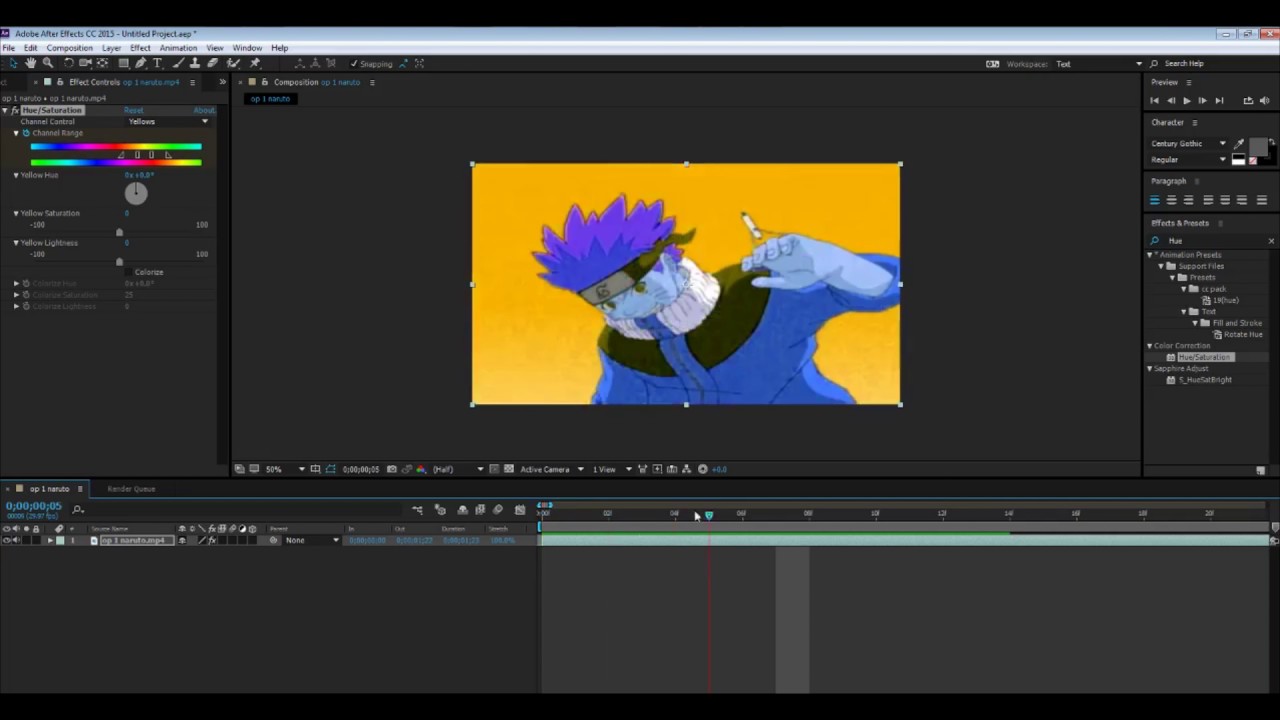The width and height of the screenshot is (1280, 720).
Task: Click Reset on Hue/Saturation effect
Action: coord(133,110)
